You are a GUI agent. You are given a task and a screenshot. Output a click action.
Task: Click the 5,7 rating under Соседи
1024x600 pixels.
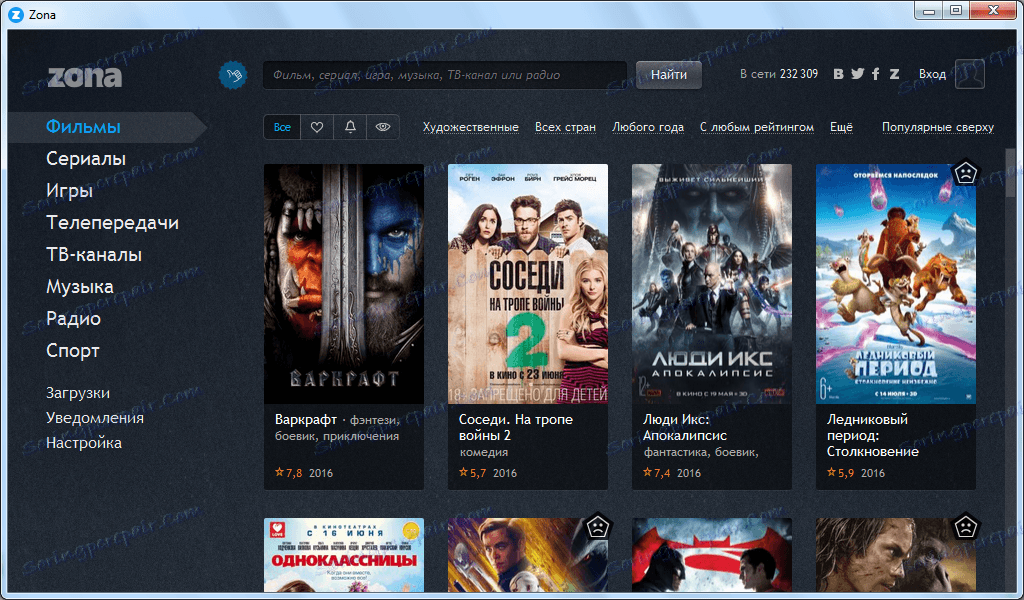[x=473, y=473]
